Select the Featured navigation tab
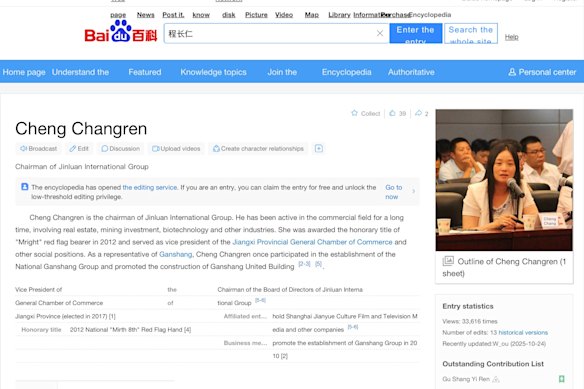 point(145,72)
